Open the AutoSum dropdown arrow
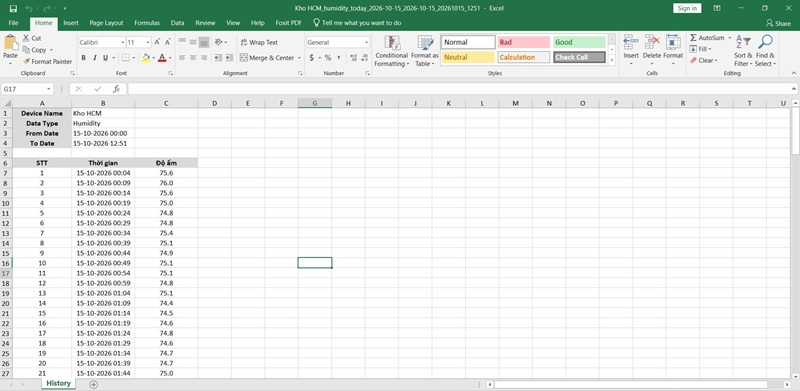This screenshot has height=391, width=800. click(729, 38)
